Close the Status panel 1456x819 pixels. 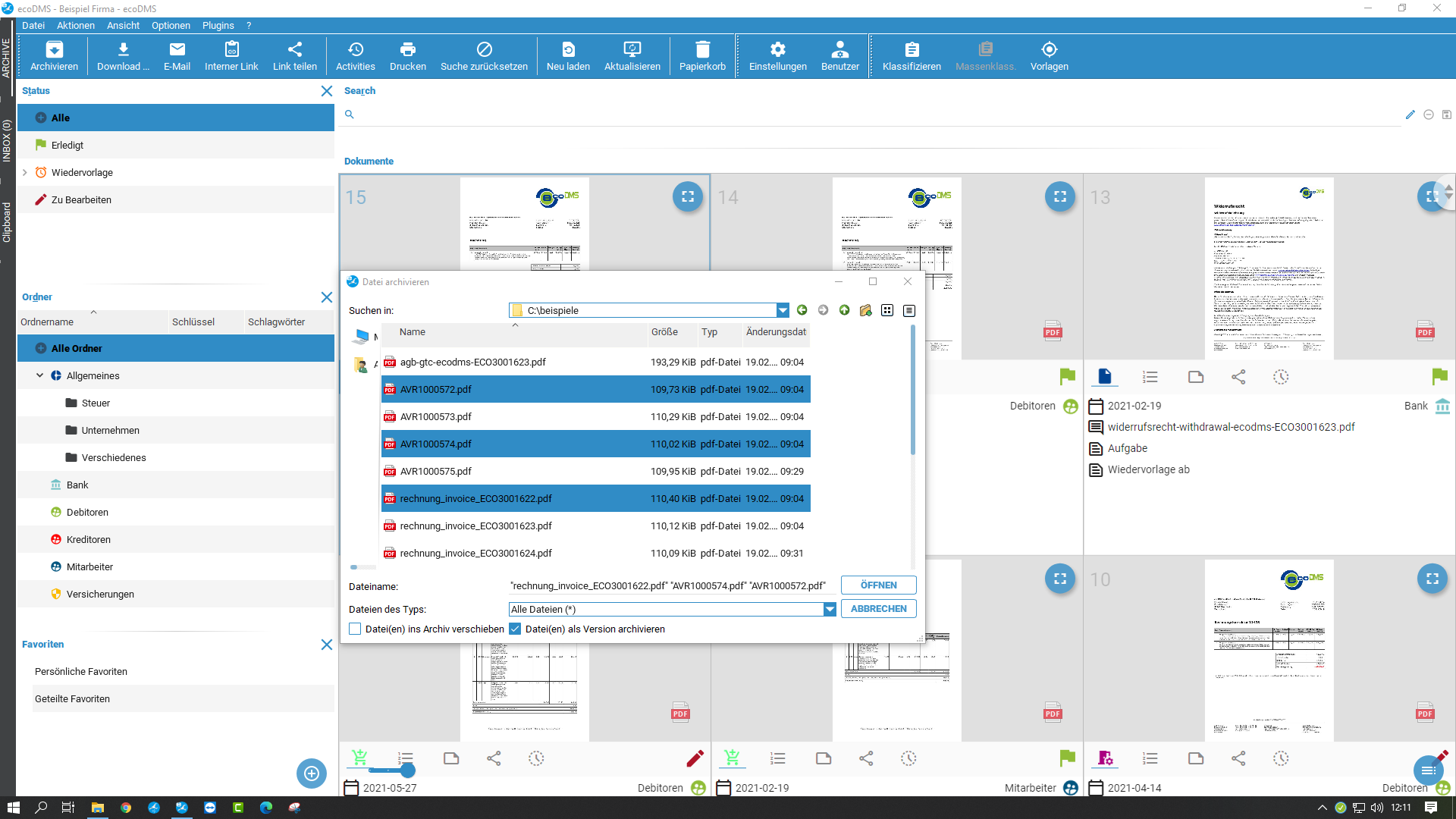click(x=327, y=91)
